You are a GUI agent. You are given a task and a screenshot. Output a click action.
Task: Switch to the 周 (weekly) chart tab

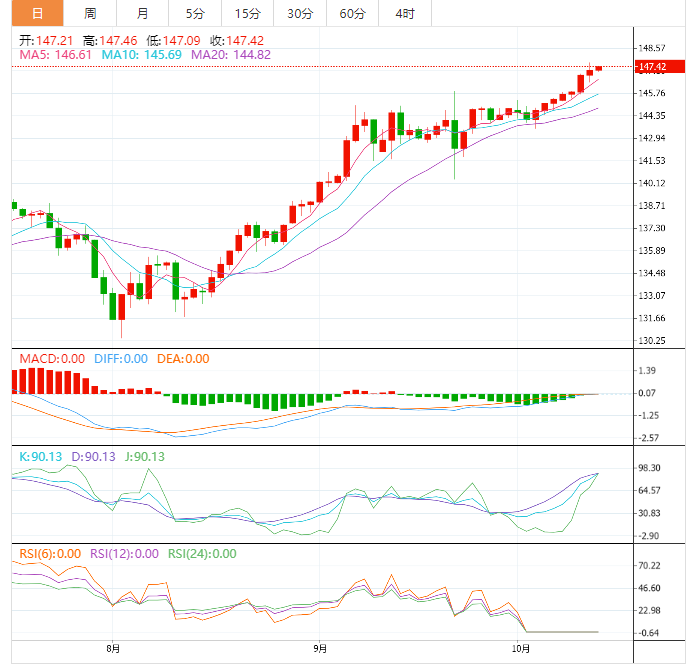click(x=90, y=13)
